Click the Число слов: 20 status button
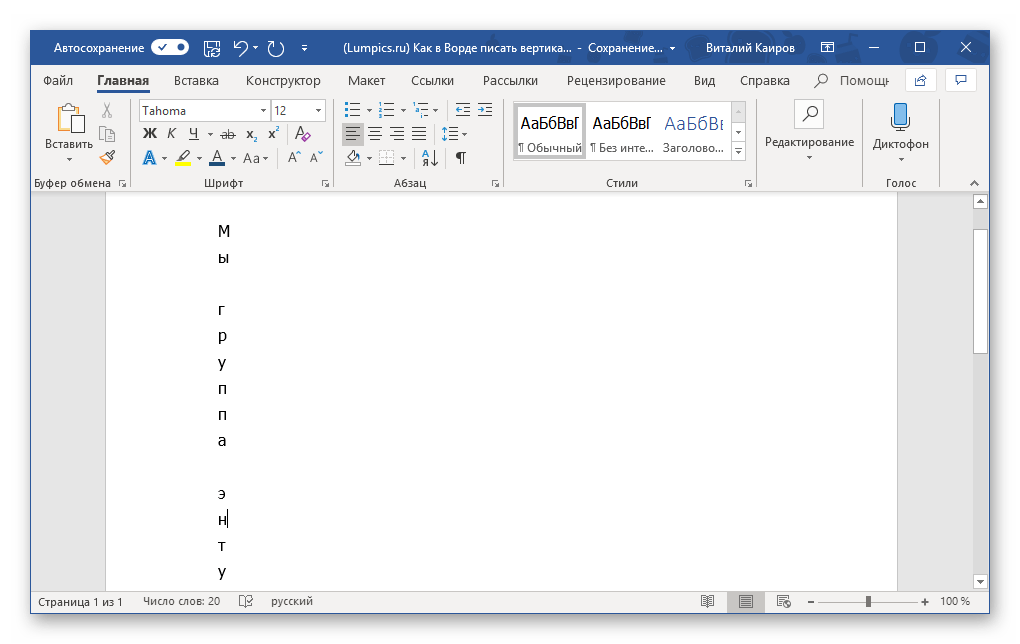 click(181, 602)
